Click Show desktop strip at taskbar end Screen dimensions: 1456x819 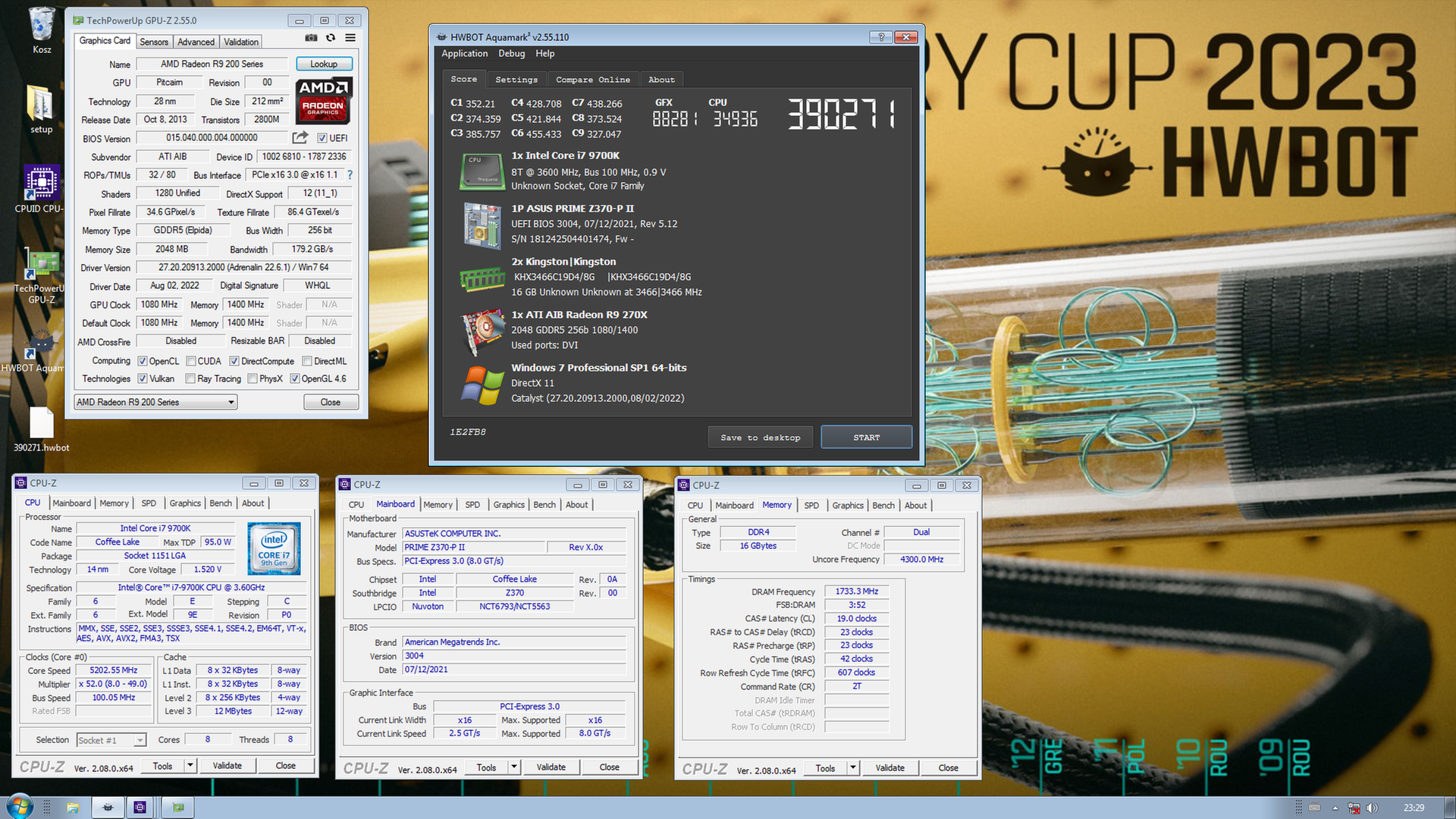pos(1450,808)
